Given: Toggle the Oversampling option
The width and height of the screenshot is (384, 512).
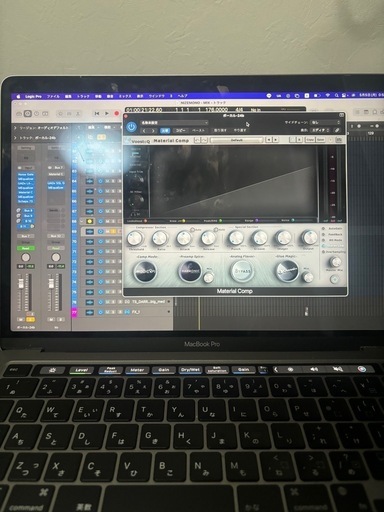Looking at the screenshot, I should point(334,252).
